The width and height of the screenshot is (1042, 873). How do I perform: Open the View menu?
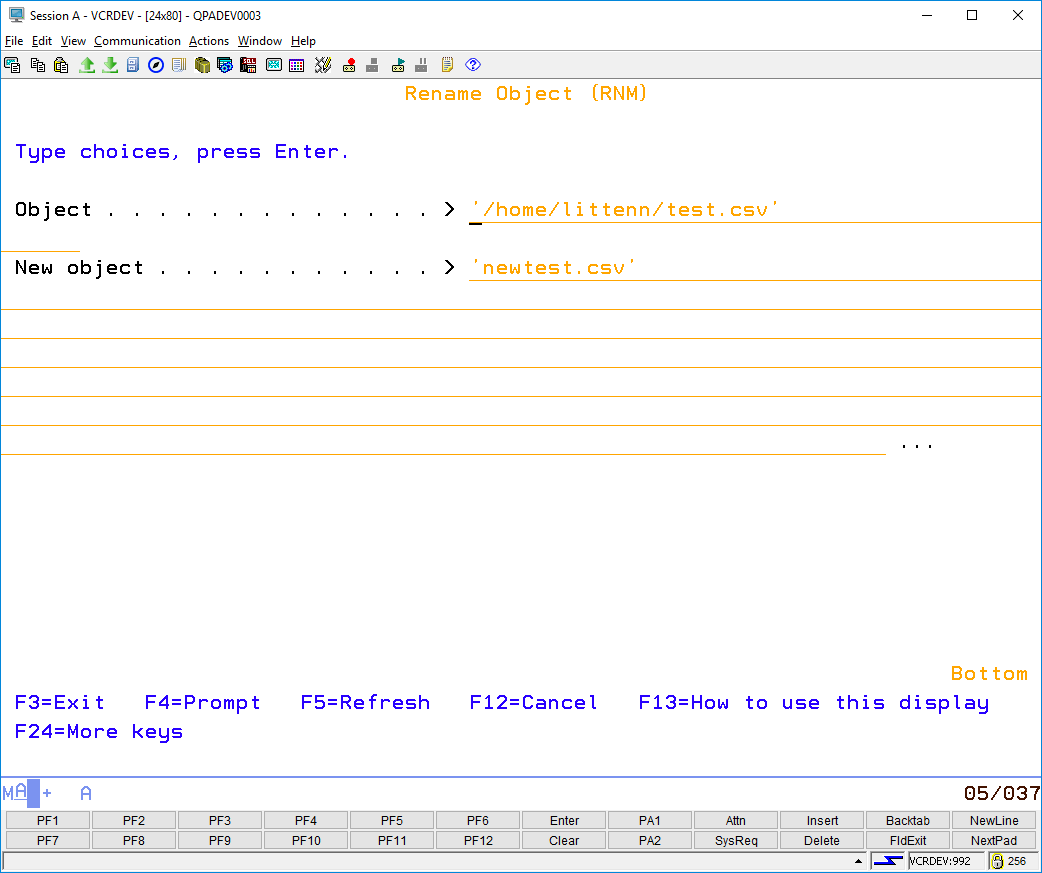click(73, 41)
